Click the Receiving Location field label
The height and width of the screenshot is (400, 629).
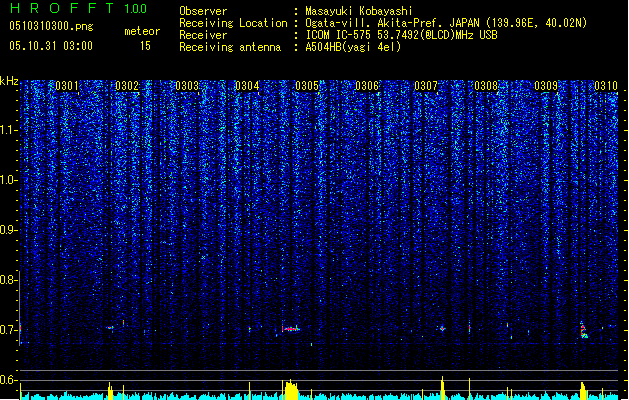pos(233,23)
